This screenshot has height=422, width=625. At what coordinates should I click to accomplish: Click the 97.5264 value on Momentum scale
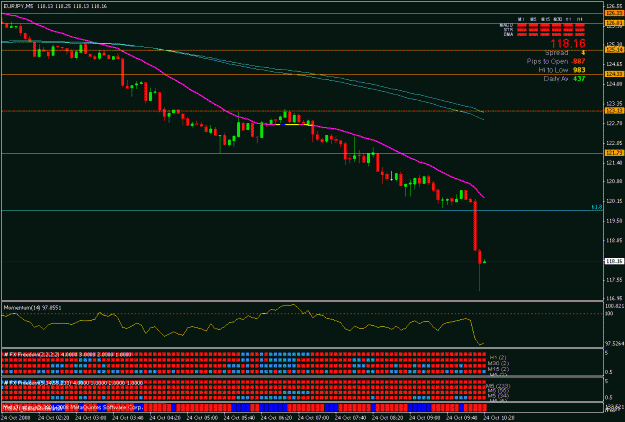(614, 343)
